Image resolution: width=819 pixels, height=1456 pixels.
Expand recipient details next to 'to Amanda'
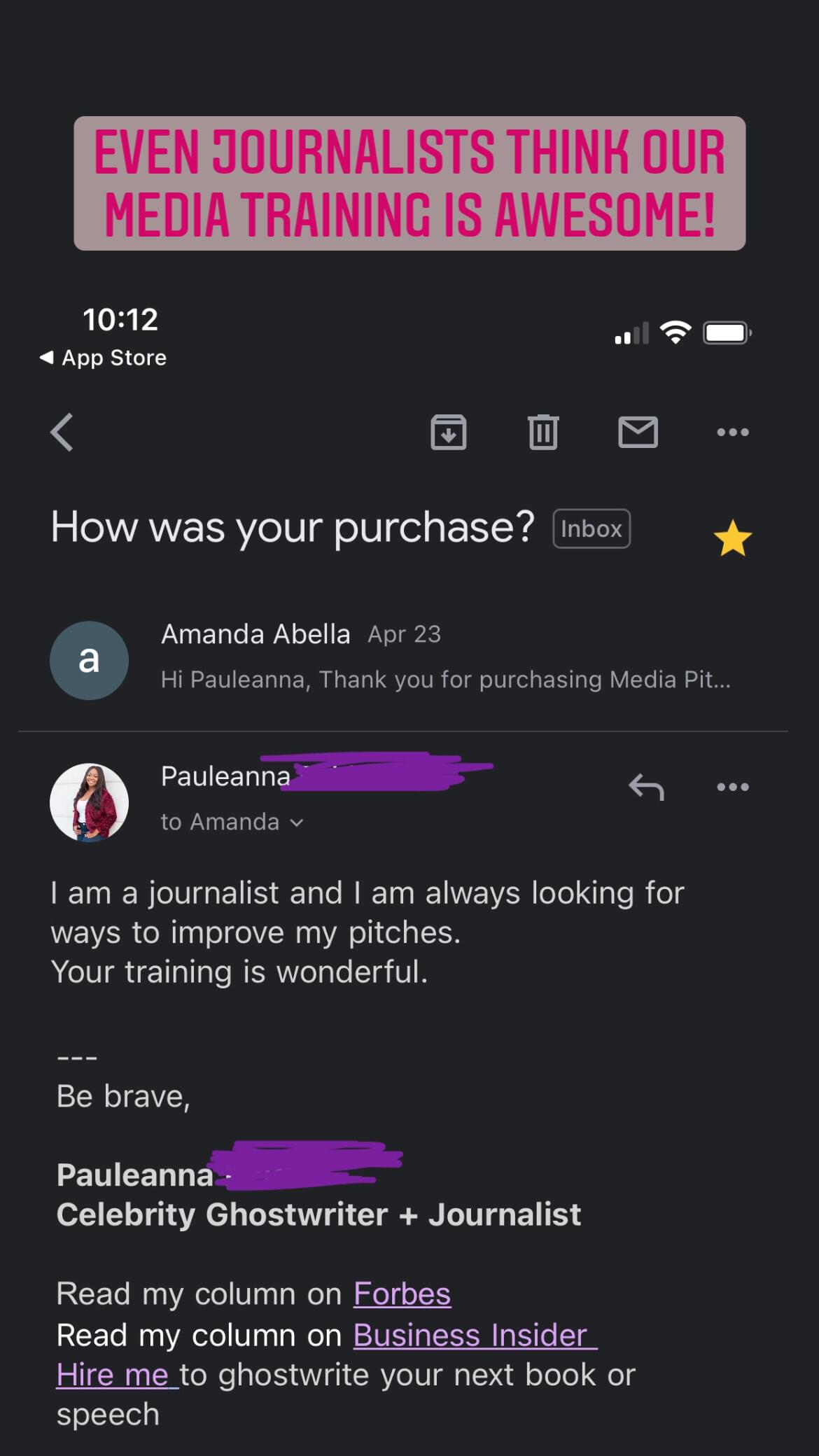coord(297,822)
